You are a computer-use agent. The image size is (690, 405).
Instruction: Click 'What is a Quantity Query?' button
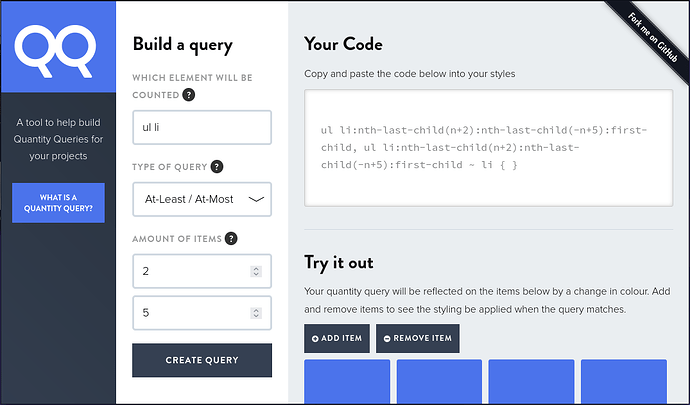pos(58,202)
